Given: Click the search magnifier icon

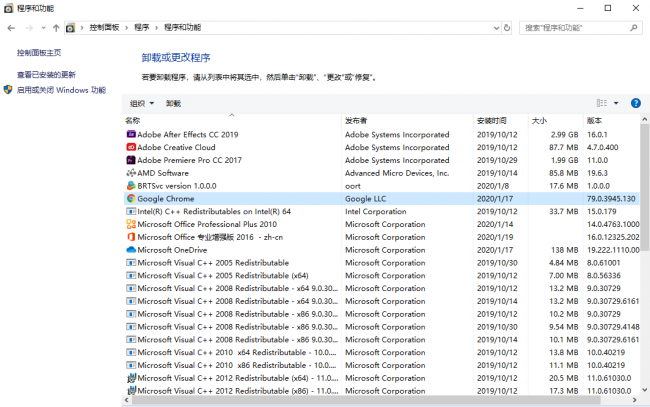Looking at the screenshot, I should [633, 28].
